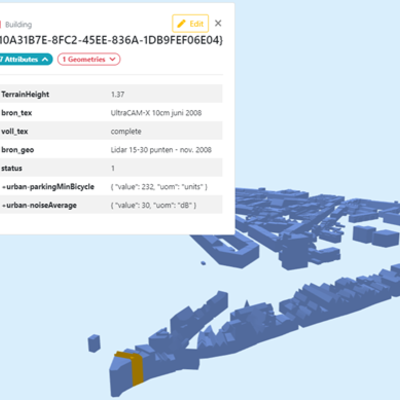Select the bron_tex attribute row
The height and width of the screenshot is (400, 400).
tap(111, 113)
